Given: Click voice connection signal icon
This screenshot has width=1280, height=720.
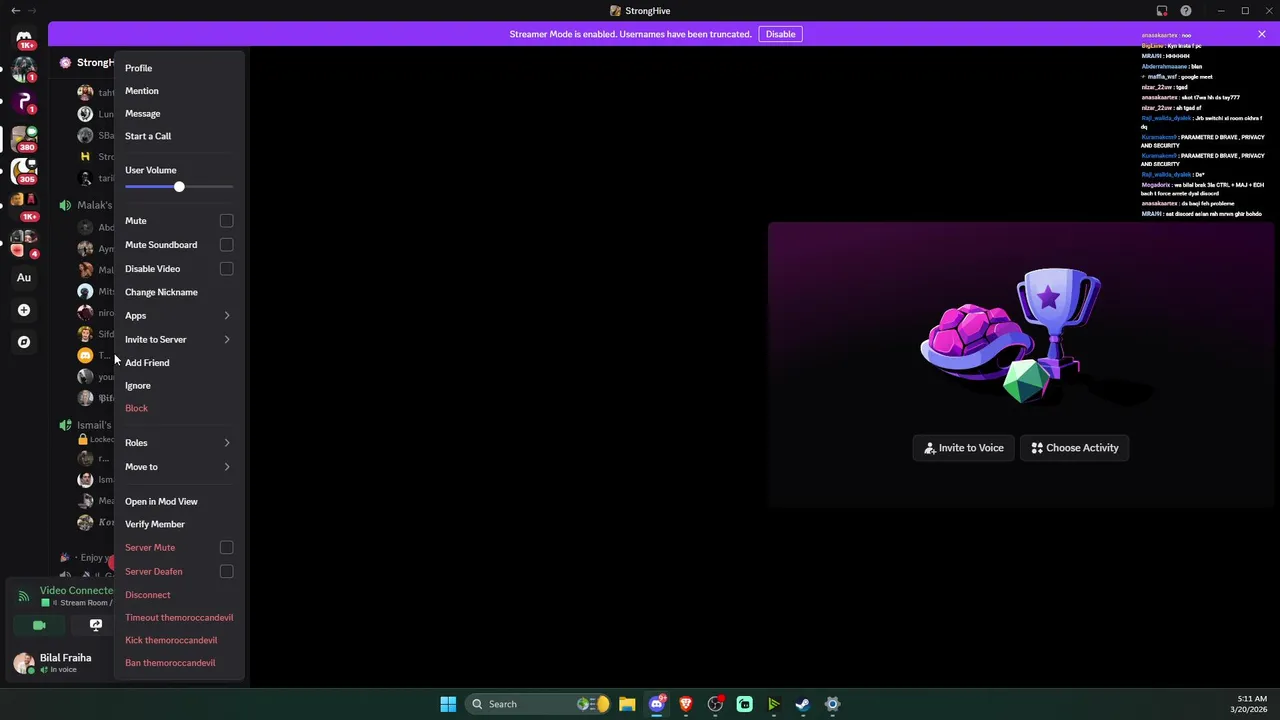Looking at the screenshot, I should pos(24,596).
